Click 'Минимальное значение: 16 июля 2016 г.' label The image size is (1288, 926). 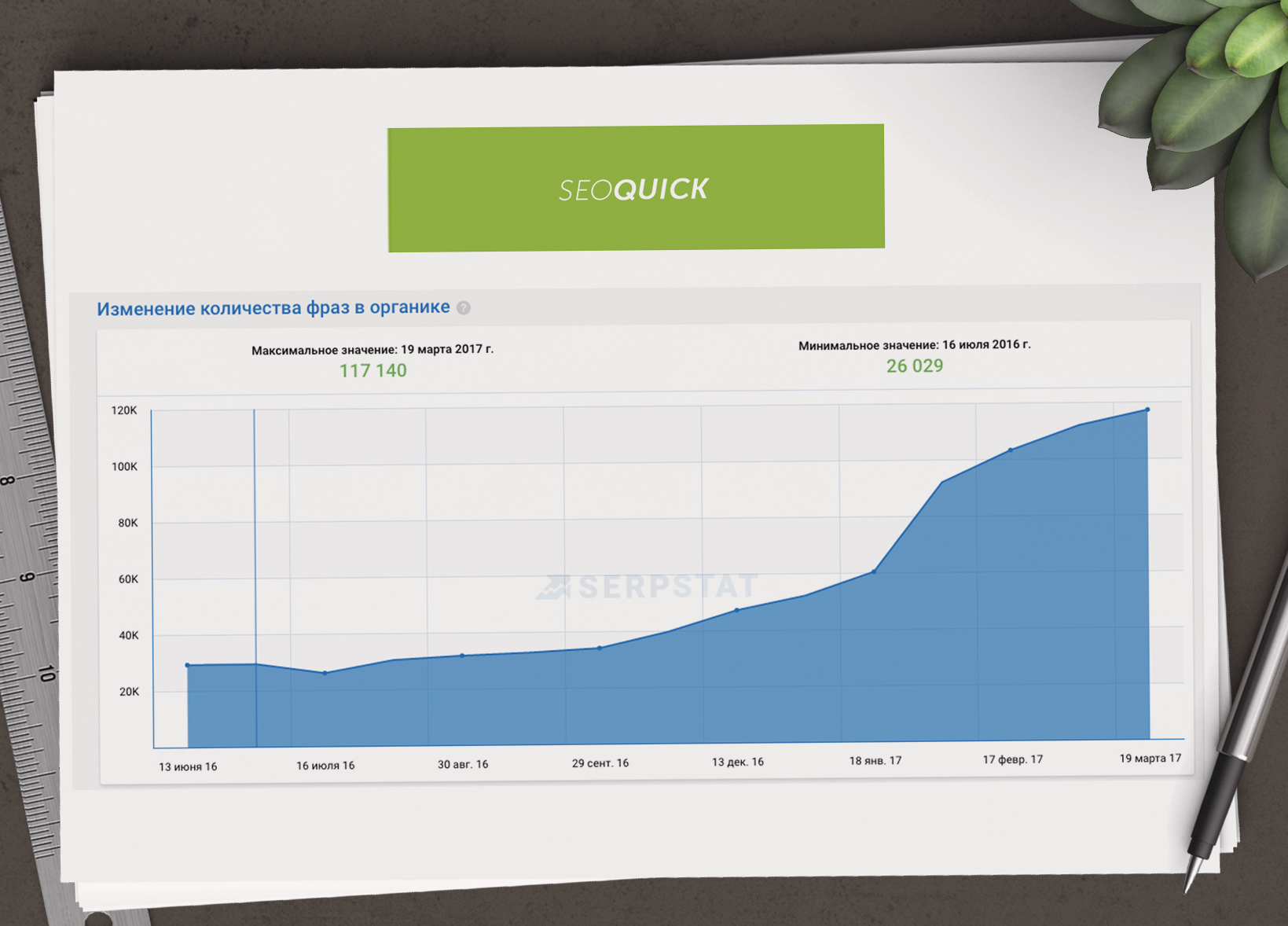point(915,344)
